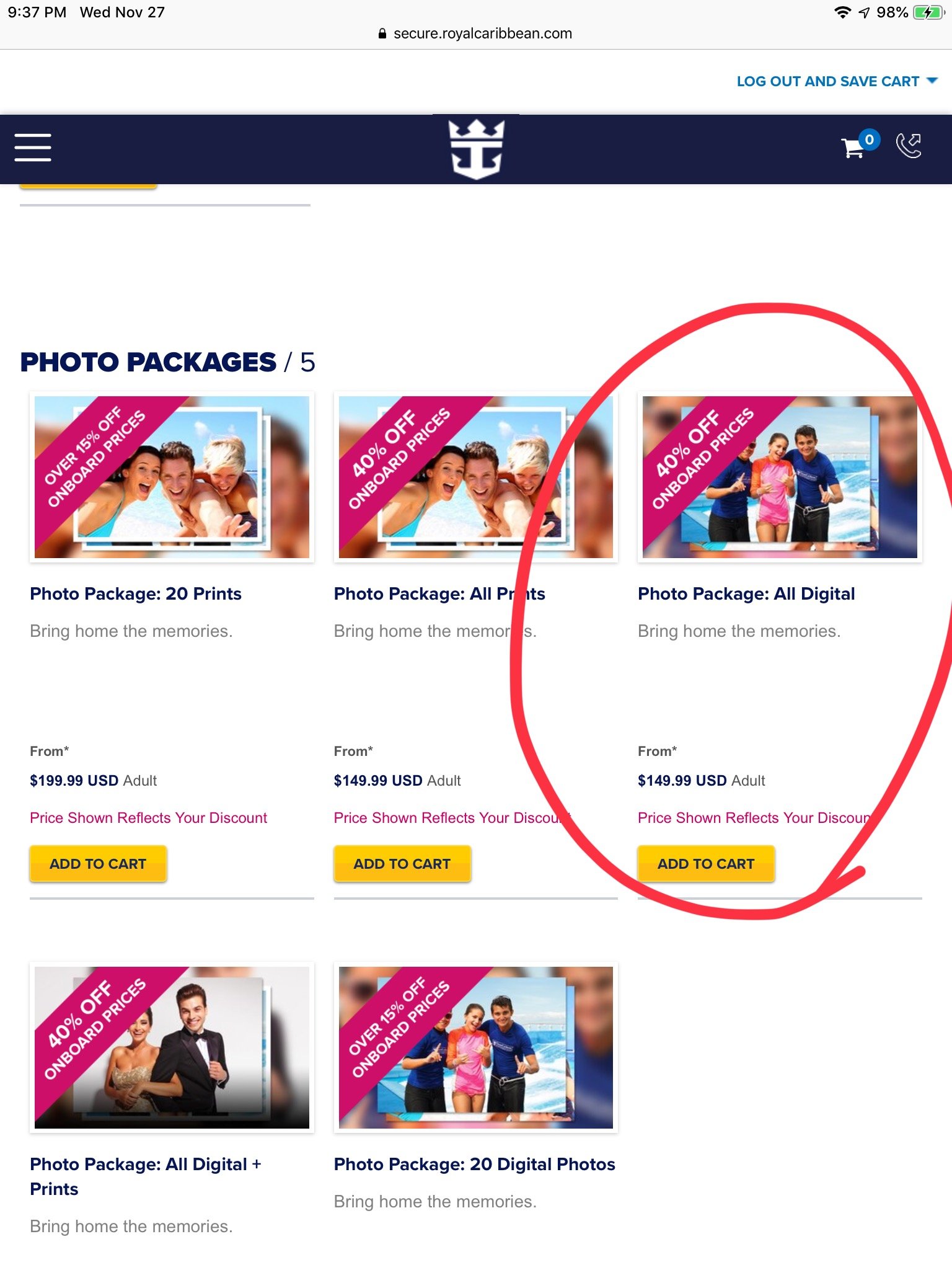Viewport: 952px width, 1270px height.
Task: Tap the secure.royalcaribbean.com address bar
Action: coord(475,33)
